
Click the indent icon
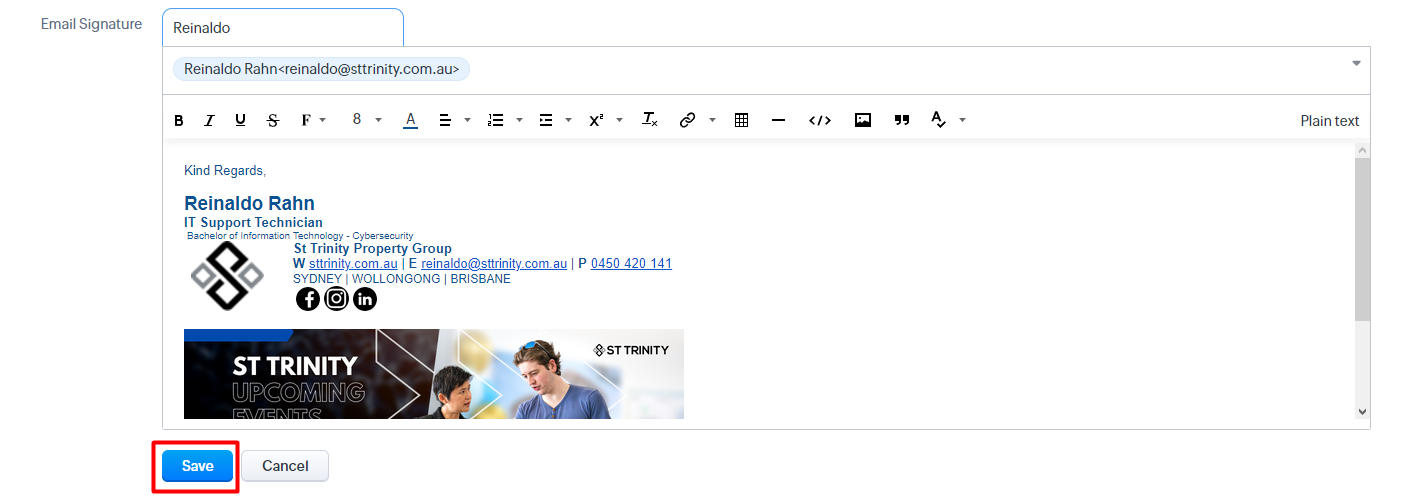point(546,120)
